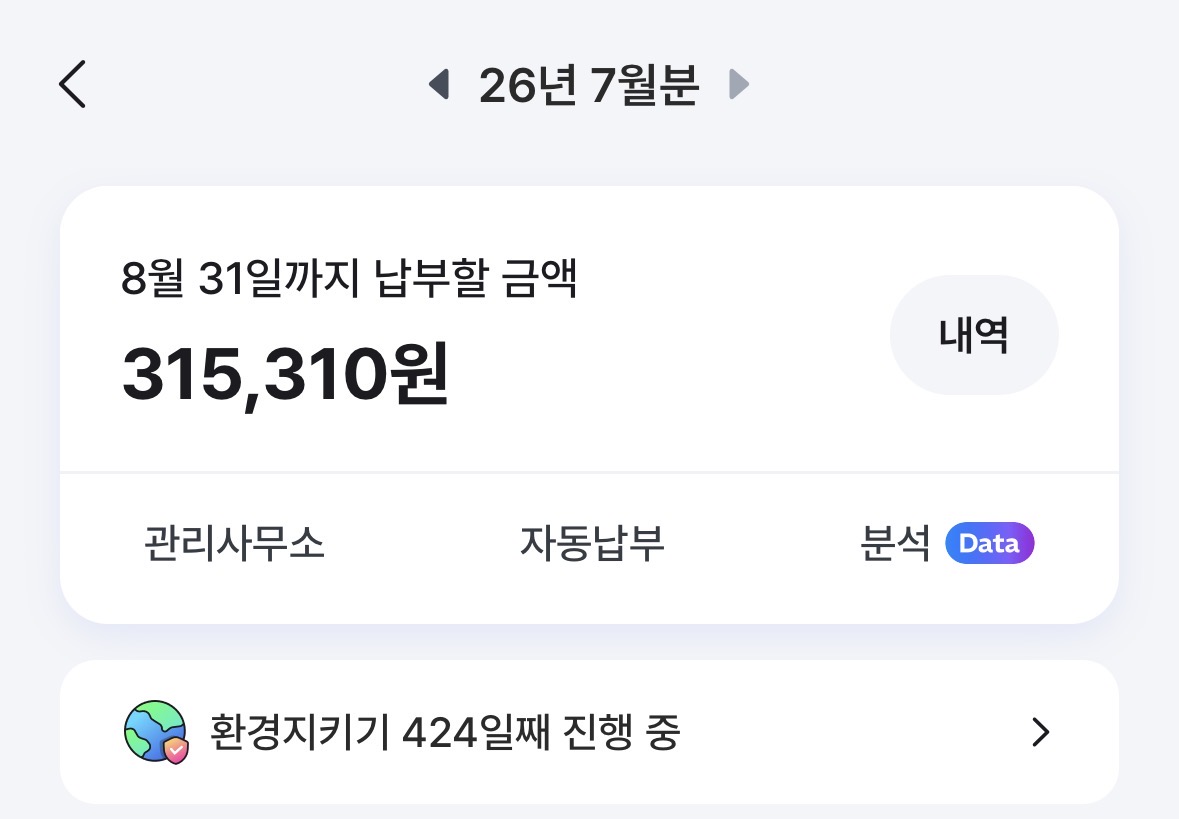
Task: Open the 관리사무소 tab
Action: coord(234,543)
